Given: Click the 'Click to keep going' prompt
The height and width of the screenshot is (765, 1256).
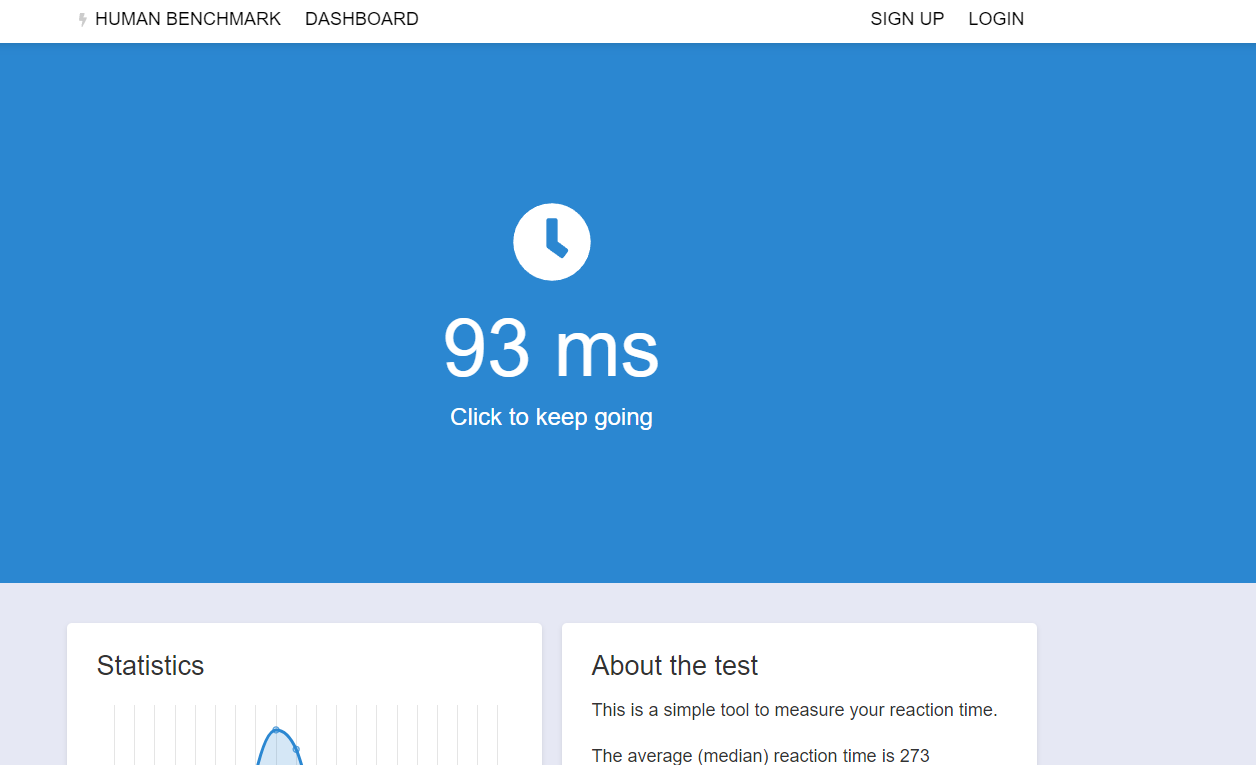Looking at the screenshot, I should (551, 417).
